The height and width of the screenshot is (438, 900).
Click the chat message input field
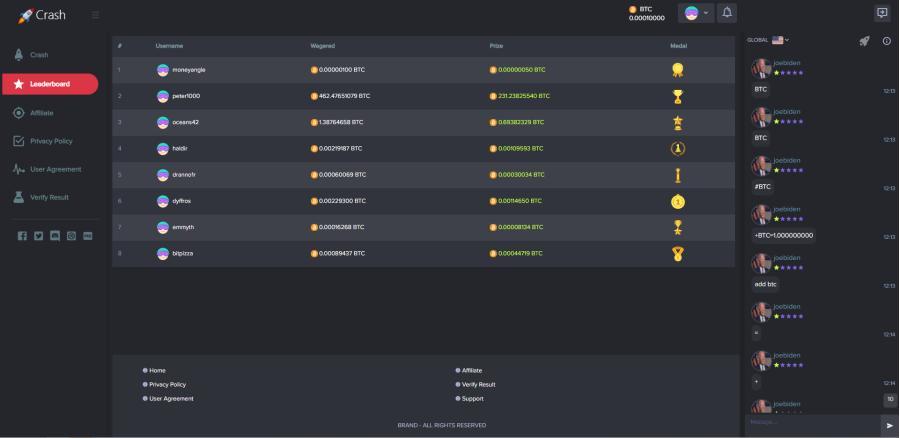(x=813, y=425)
